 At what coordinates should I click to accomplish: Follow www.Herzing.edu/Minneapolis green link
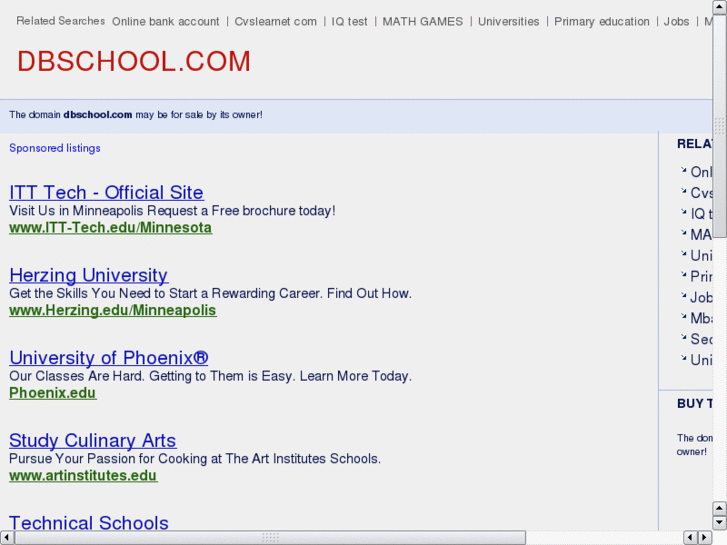[x=113, y=310]
